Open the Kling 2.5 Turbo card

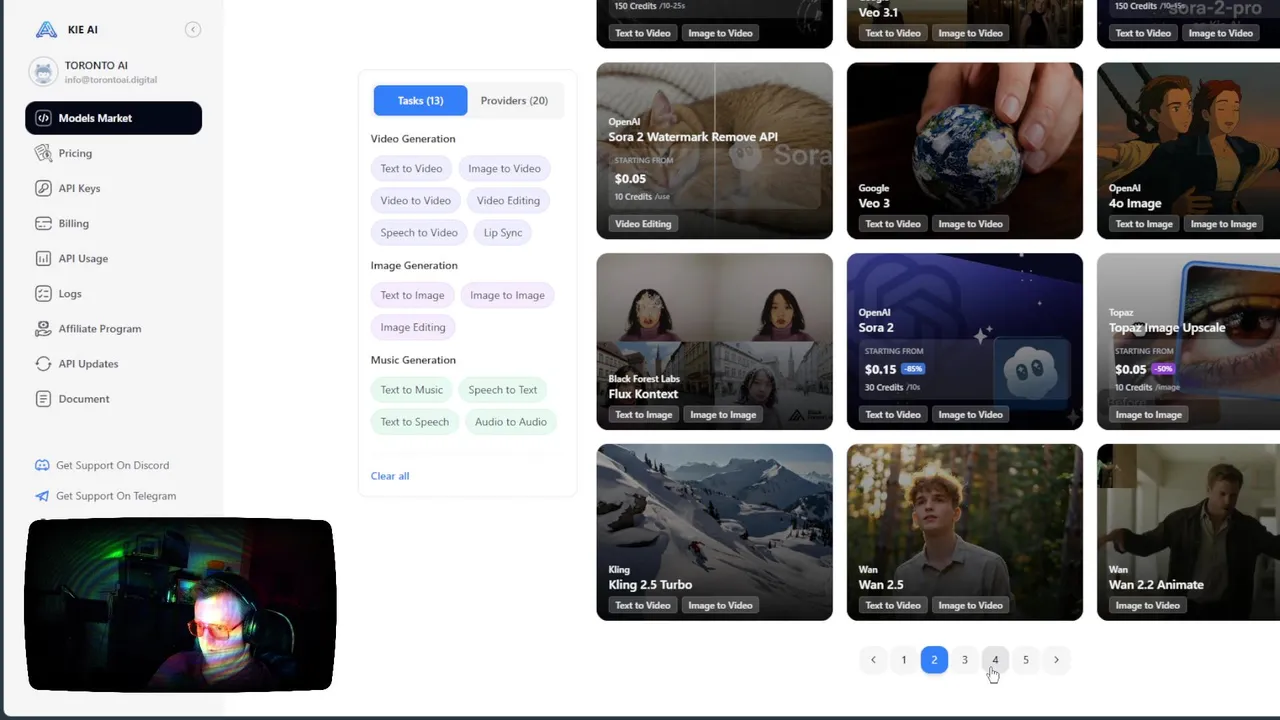click(x=714, y=532)
